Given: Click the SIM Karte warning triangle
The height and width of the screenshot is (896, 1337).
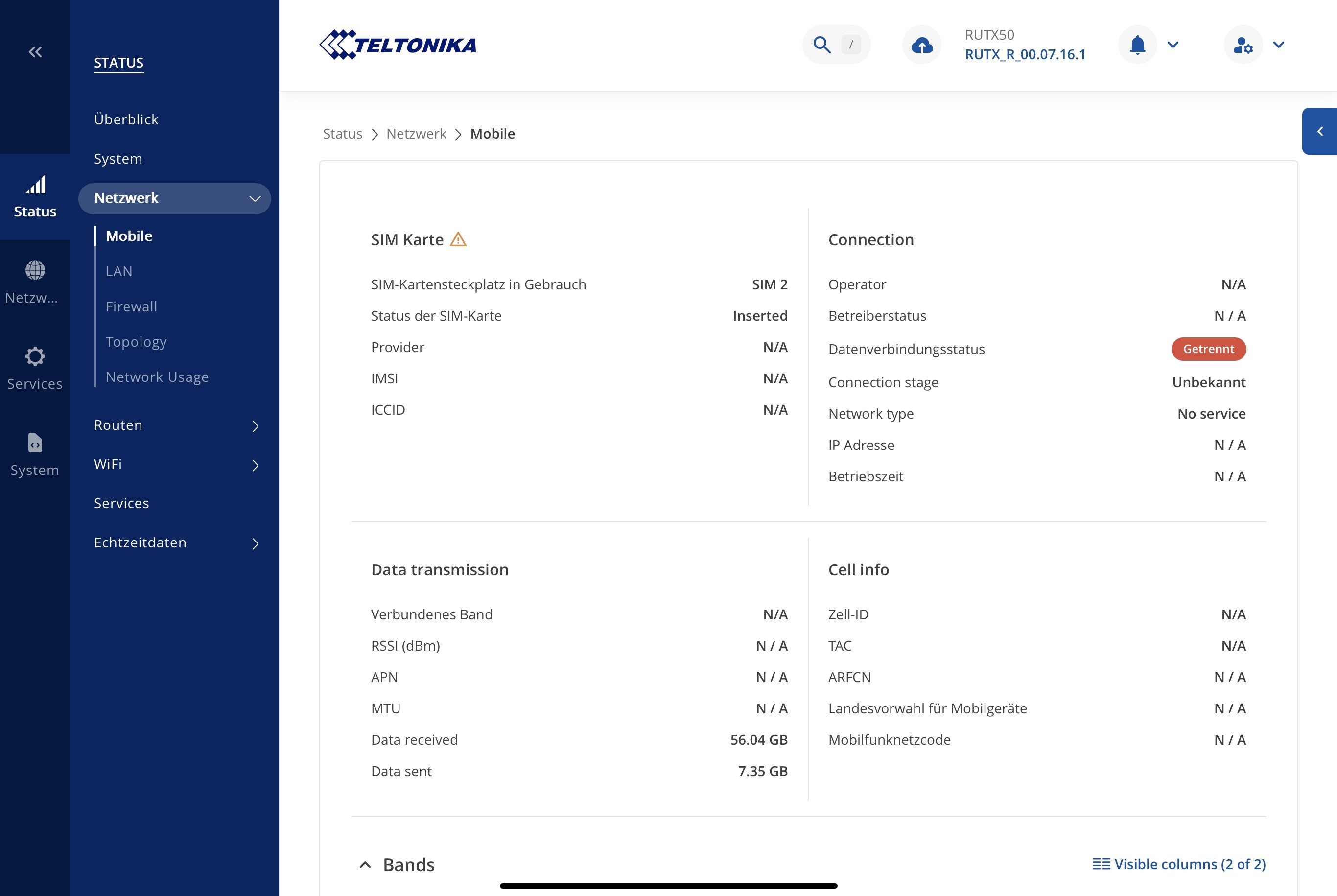Looking at the screenshot, I should click(x=458, y=239).
